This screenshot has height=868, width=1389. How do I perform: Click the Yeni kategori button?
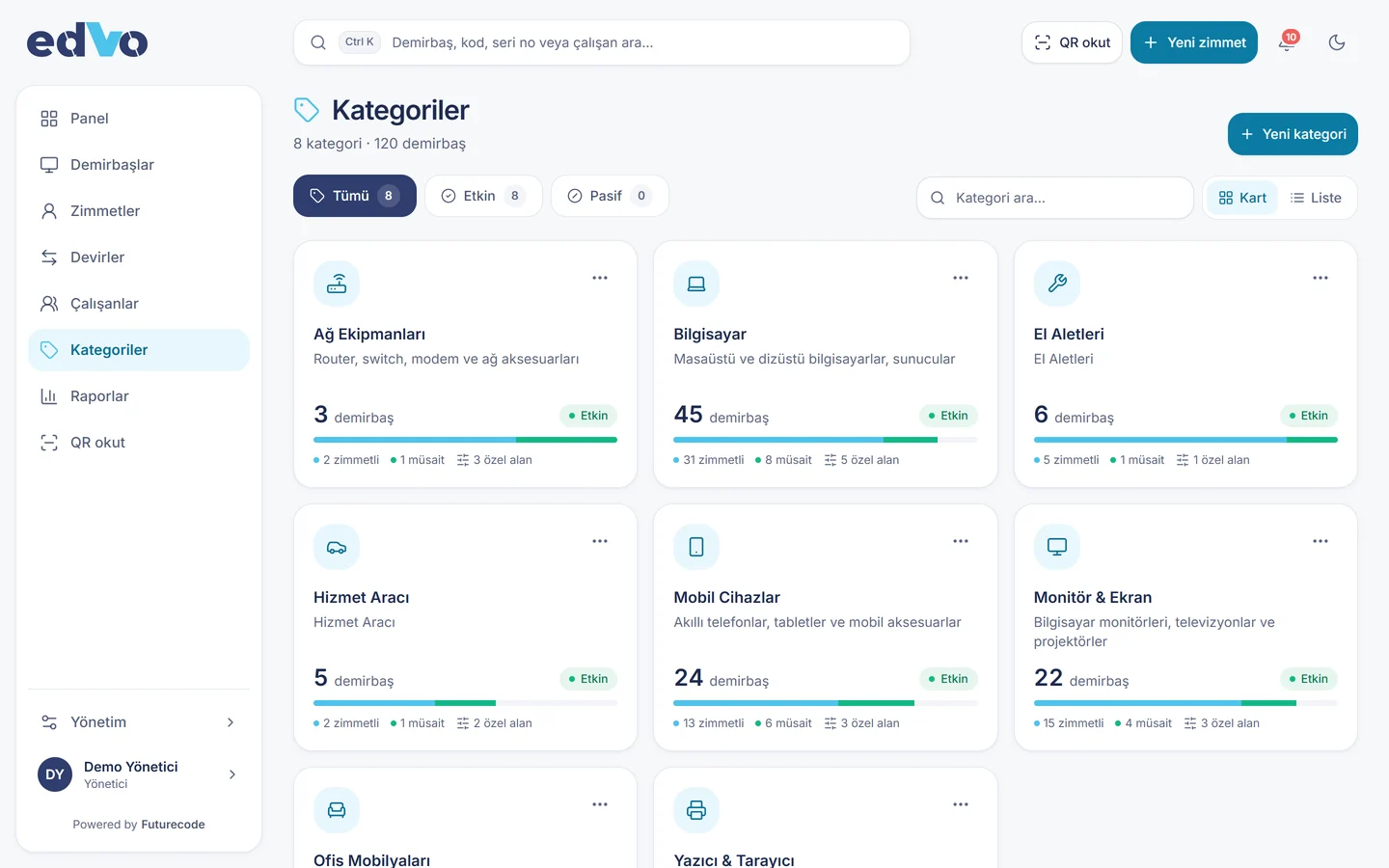(x=1293, y=134)
